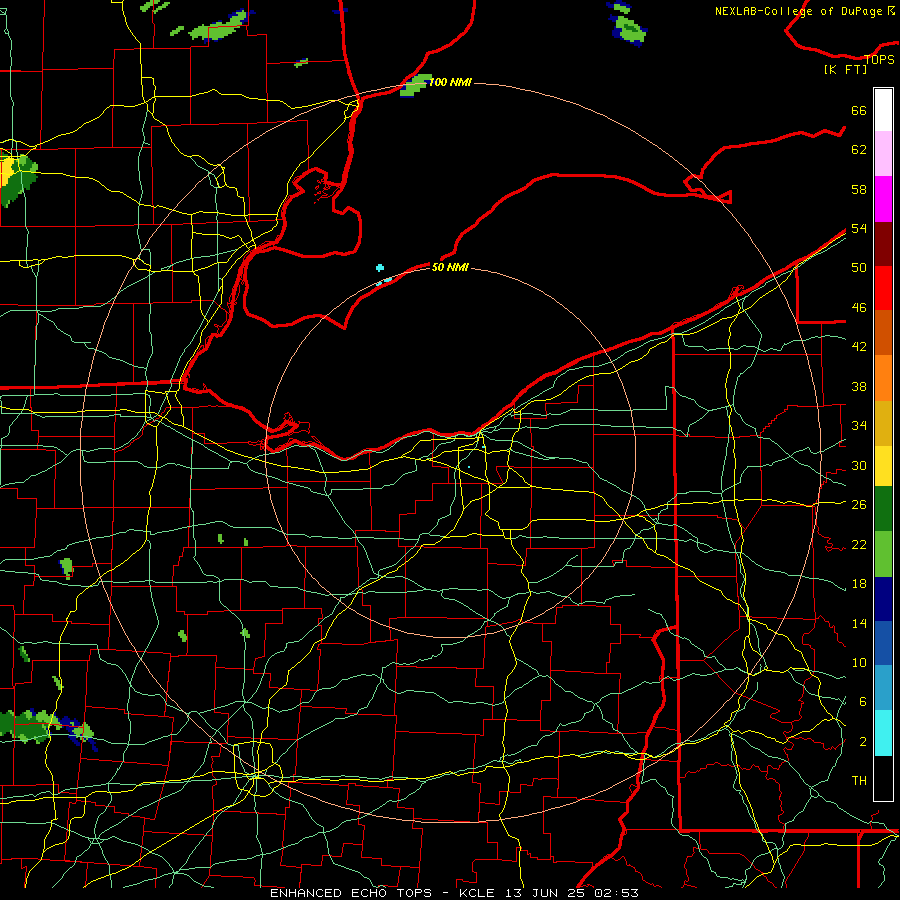Click the legend value "26"

(859, 505)
